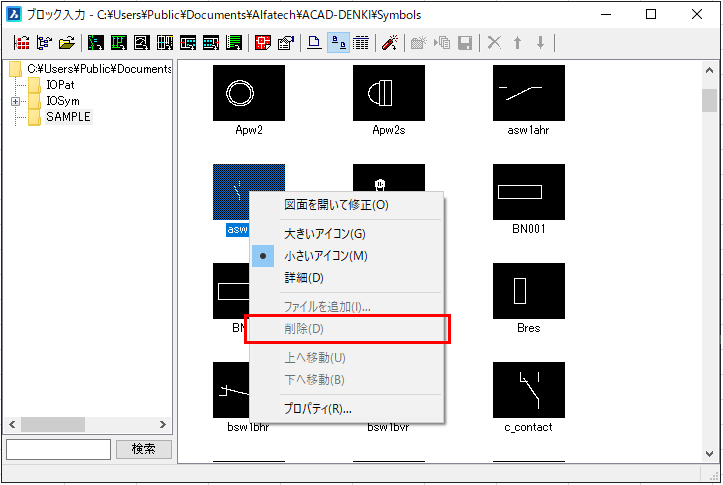The height and width of the screenshot is (485, 723).
Task: Select the IOPat folder in tree
Action: click(60, 85)
